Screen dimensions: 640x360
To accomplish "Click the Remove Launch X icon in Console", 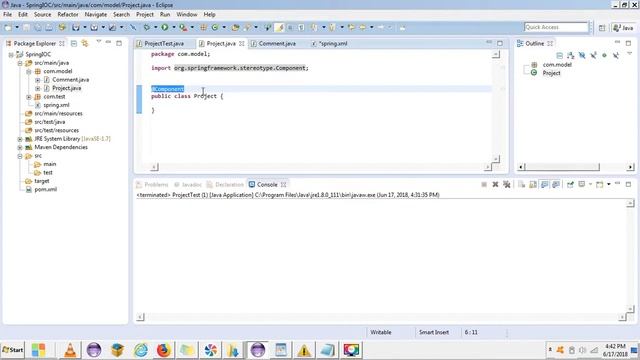I will (495, 184).
